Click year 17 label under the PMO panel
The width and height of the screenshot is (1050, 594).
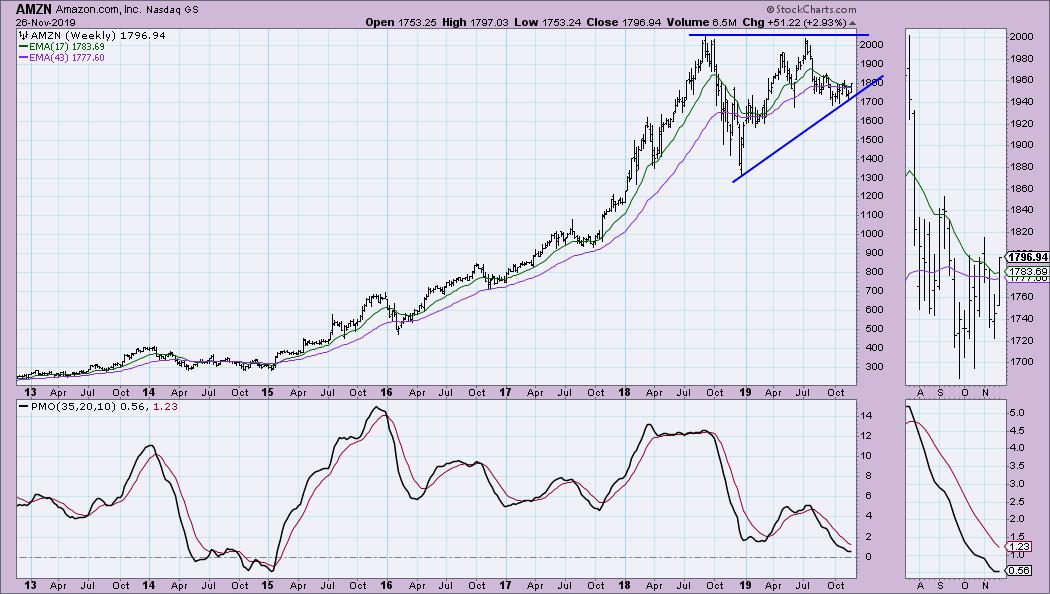point(505,585)
